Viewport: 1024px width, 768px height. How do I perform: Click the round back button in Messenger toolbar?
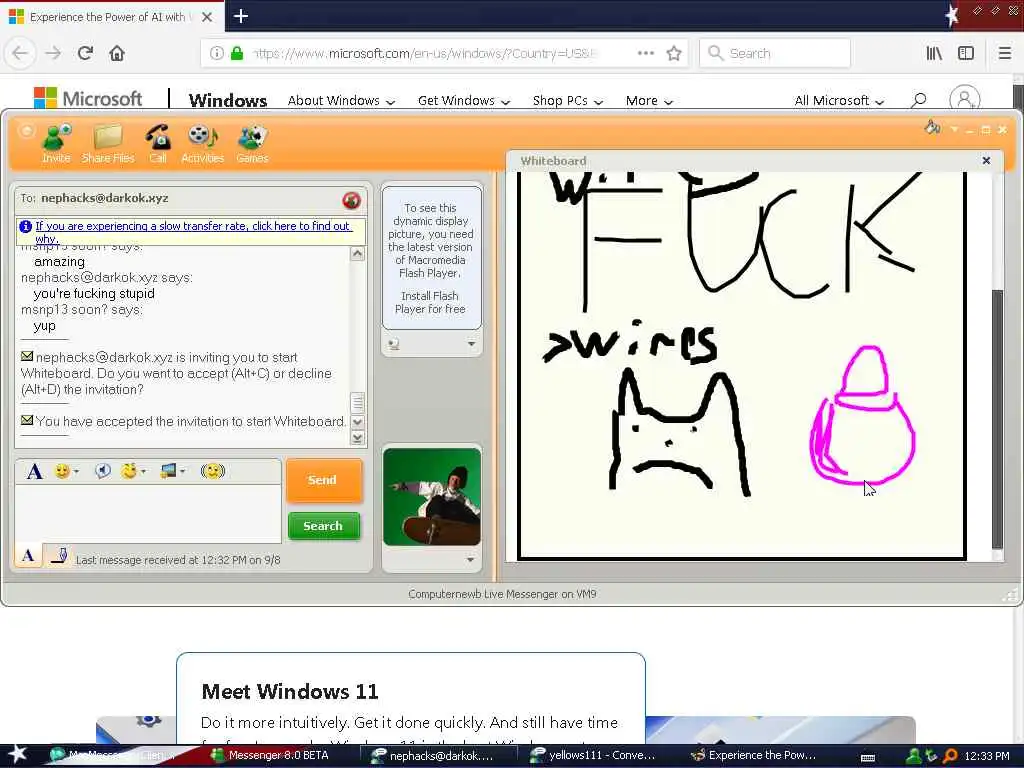[x=26, y=131]
